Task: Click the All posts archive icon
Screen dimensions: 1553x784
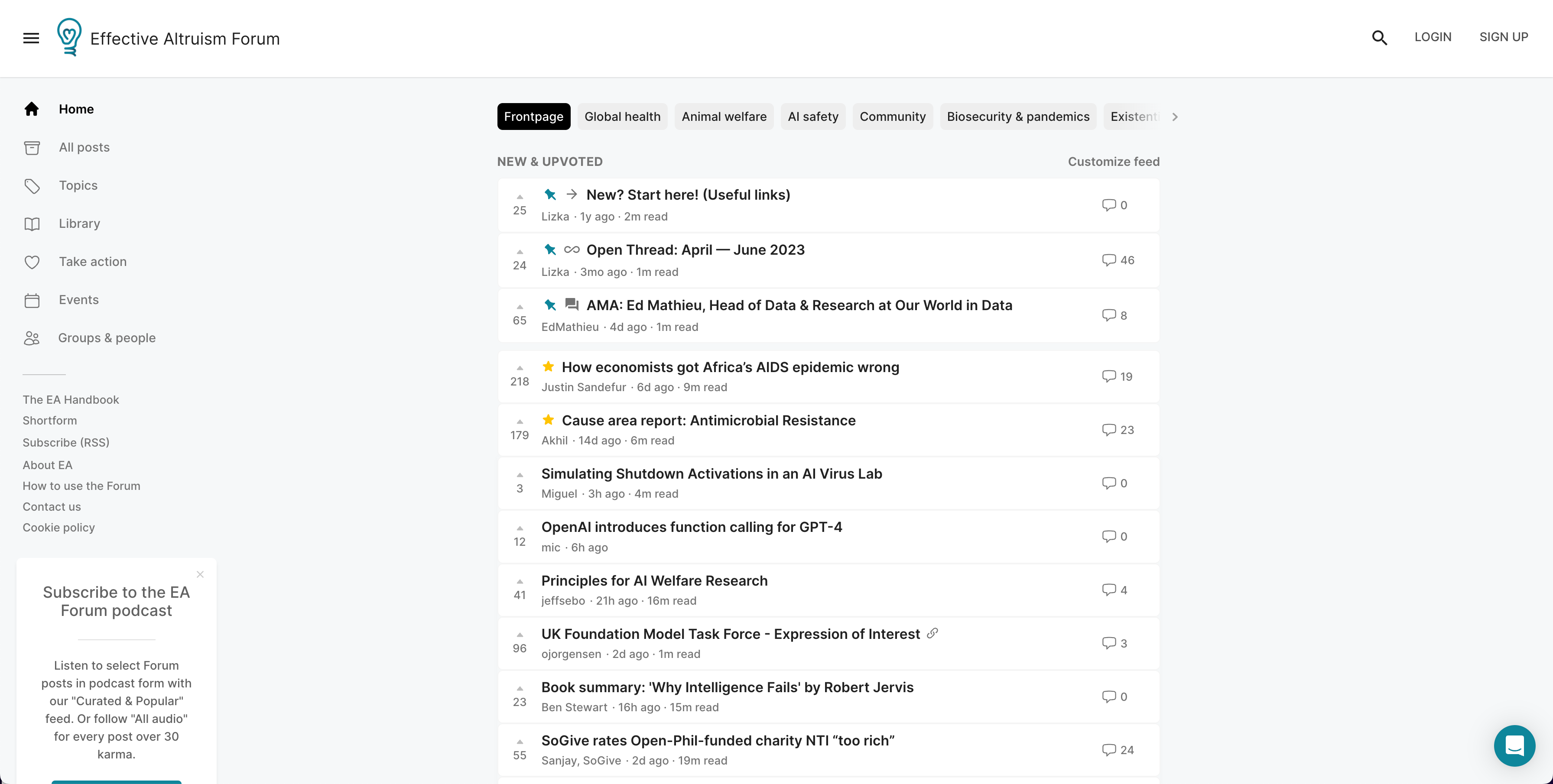Action: click(x=32, y=148)
